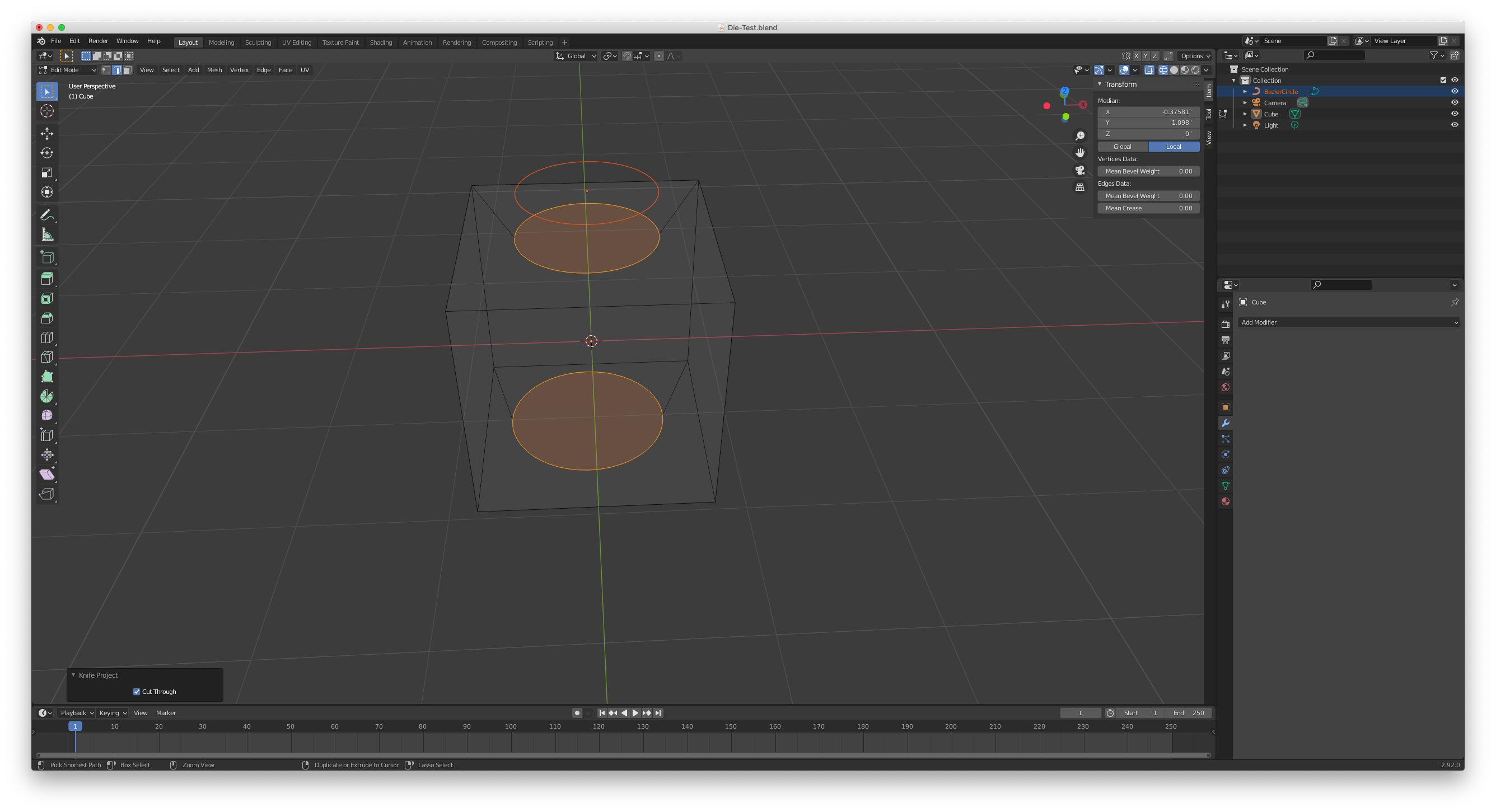Image resolution: width=1496 pixels, height=812 pixels.
Task: Click the pan view hand icon
Action: tap(1079, 153)
